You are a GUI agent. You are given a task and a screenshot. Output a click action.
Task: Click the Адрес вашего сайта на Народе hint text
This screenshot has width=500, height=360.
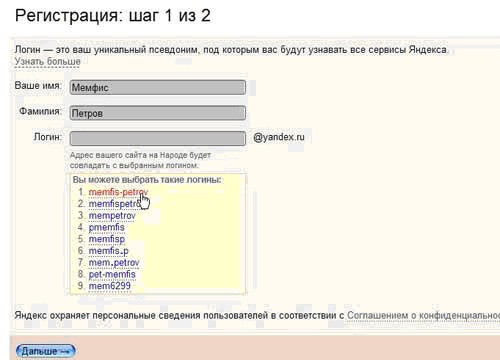(x=140, y=160)
